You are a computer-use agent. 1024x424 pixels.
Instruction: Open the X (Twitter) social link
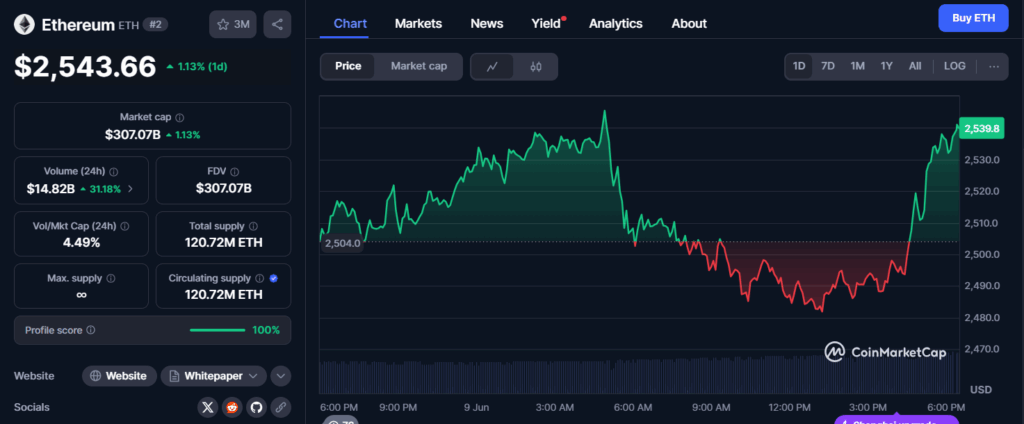tap(207, 407)
